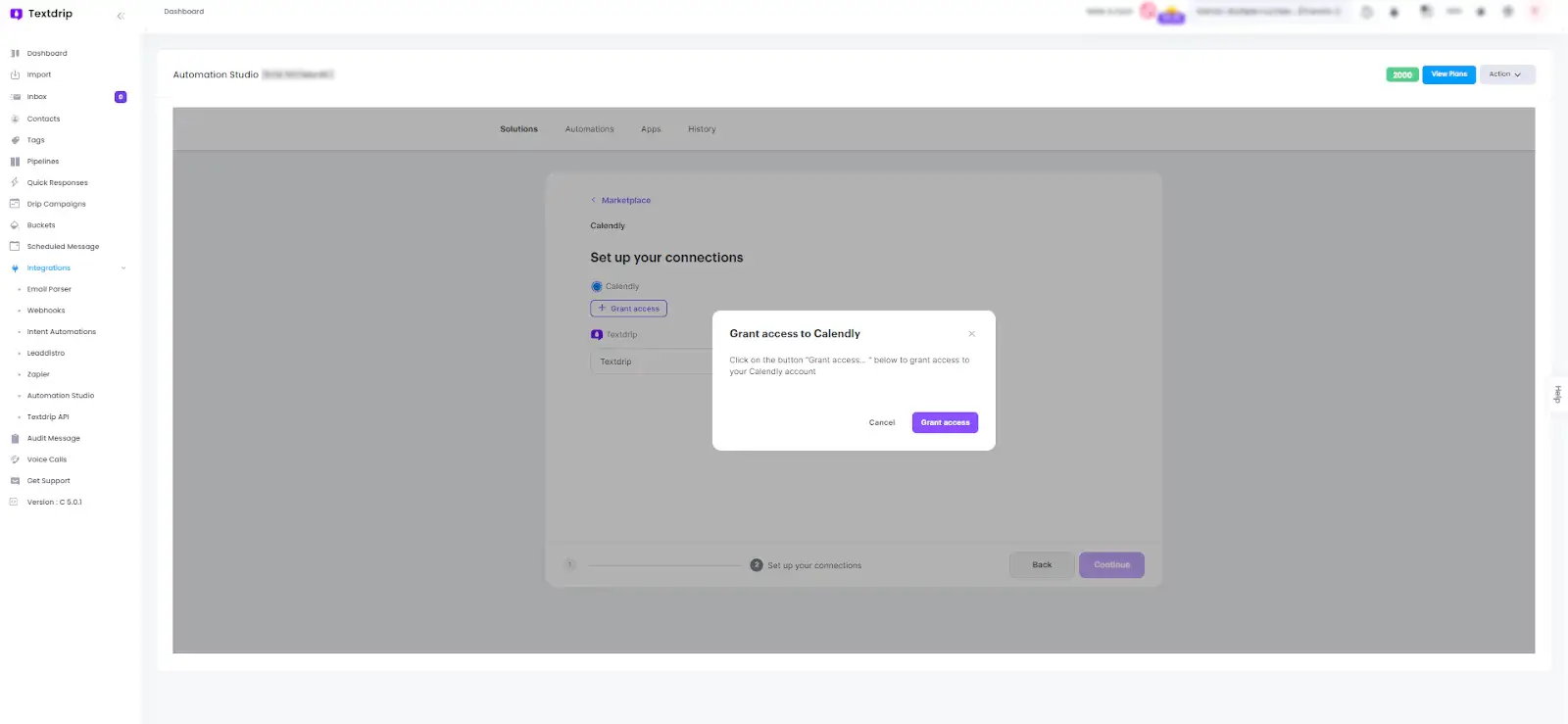Click the Scheduled Message icon

click(15, 246)
